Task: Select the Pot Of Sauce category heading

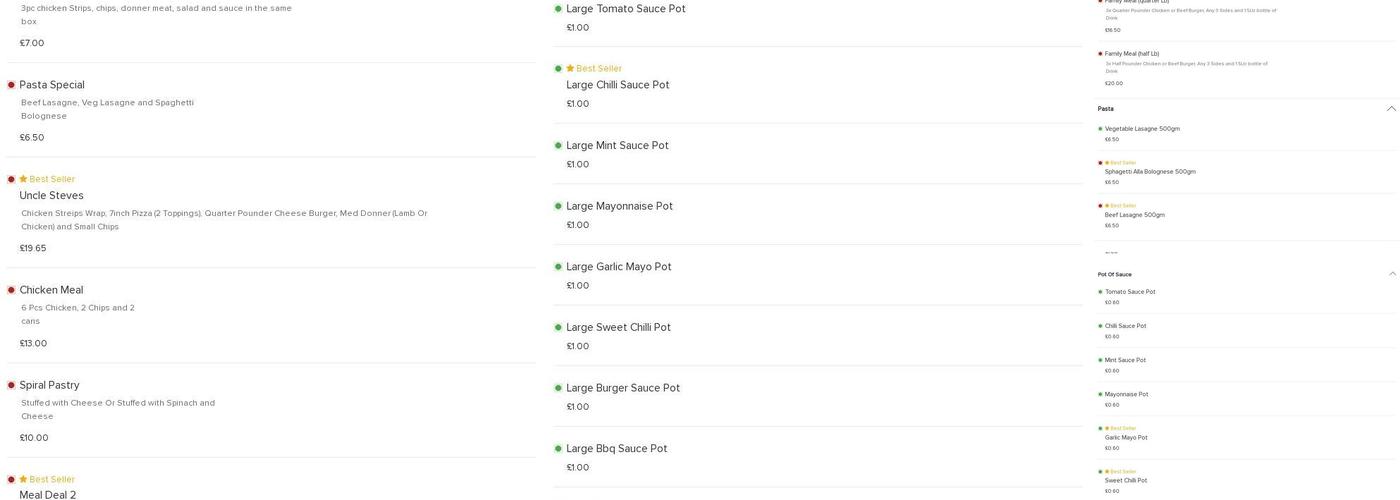Action: [1114, 274]
